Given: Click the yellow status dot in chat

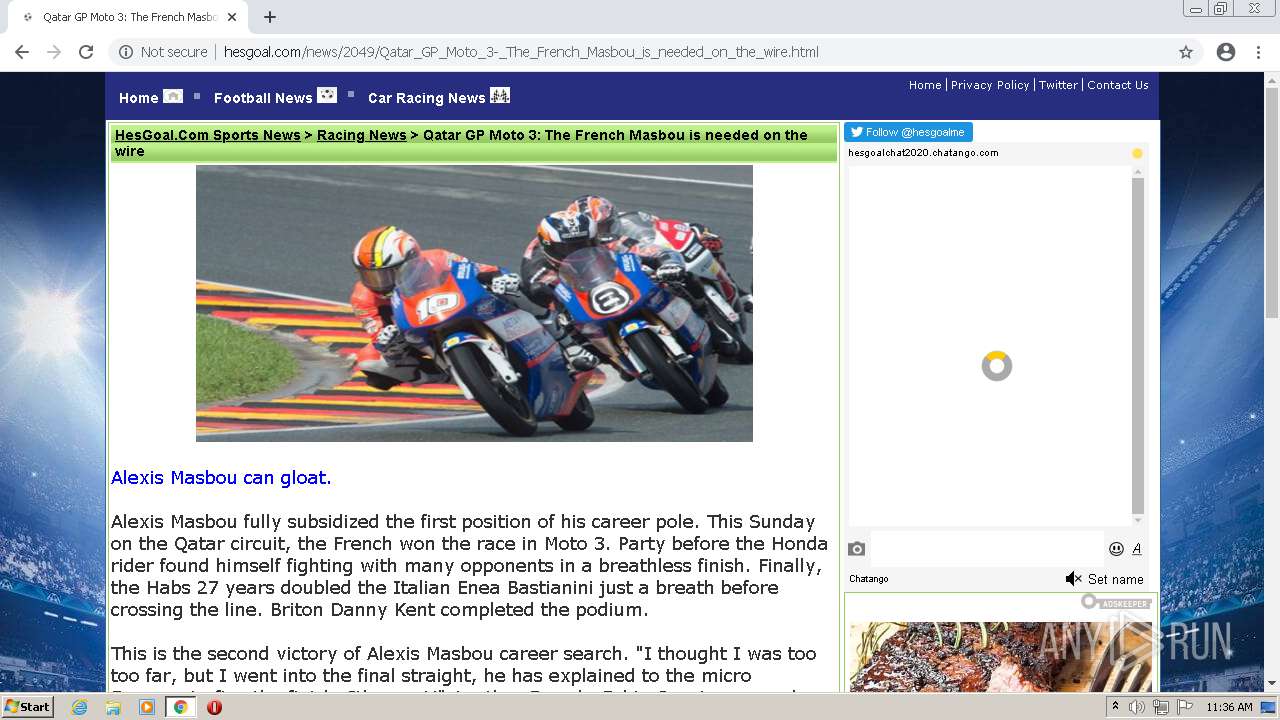Looking at the screenshot, I should click(1137, 153).
